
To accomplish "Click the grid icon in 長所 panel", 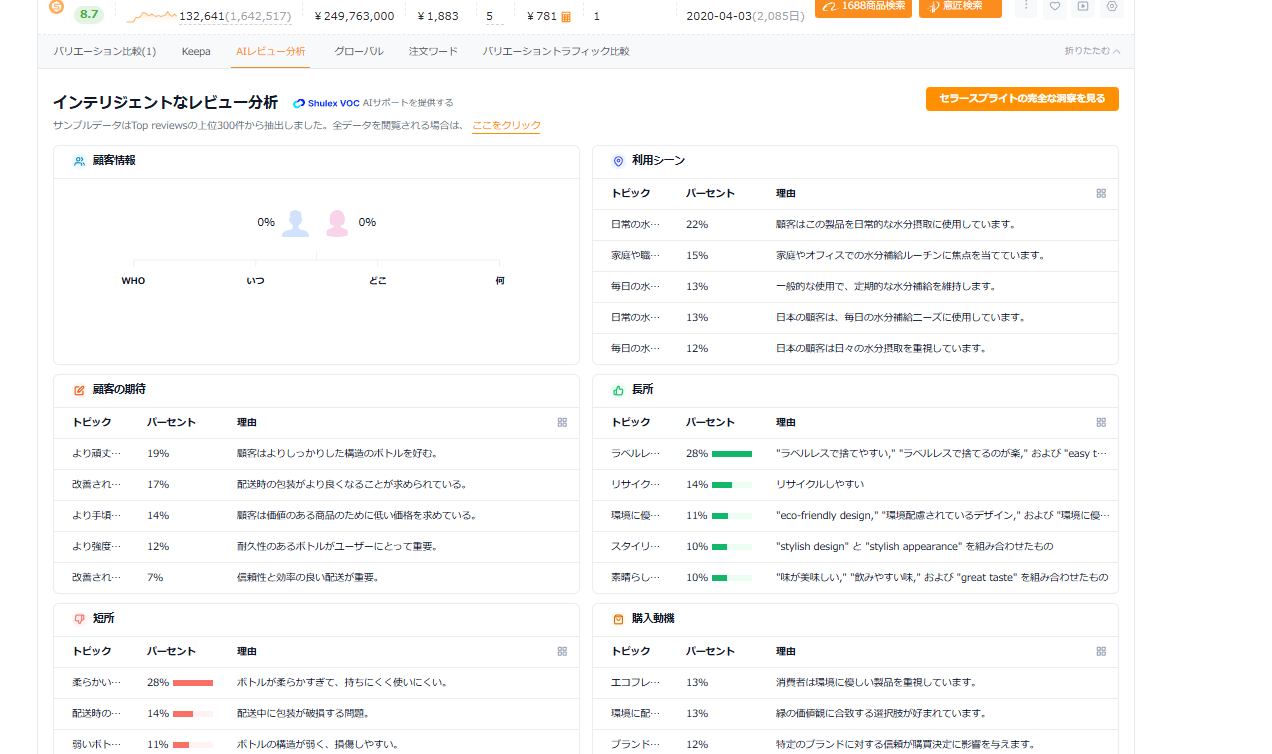I will 1101,422.
